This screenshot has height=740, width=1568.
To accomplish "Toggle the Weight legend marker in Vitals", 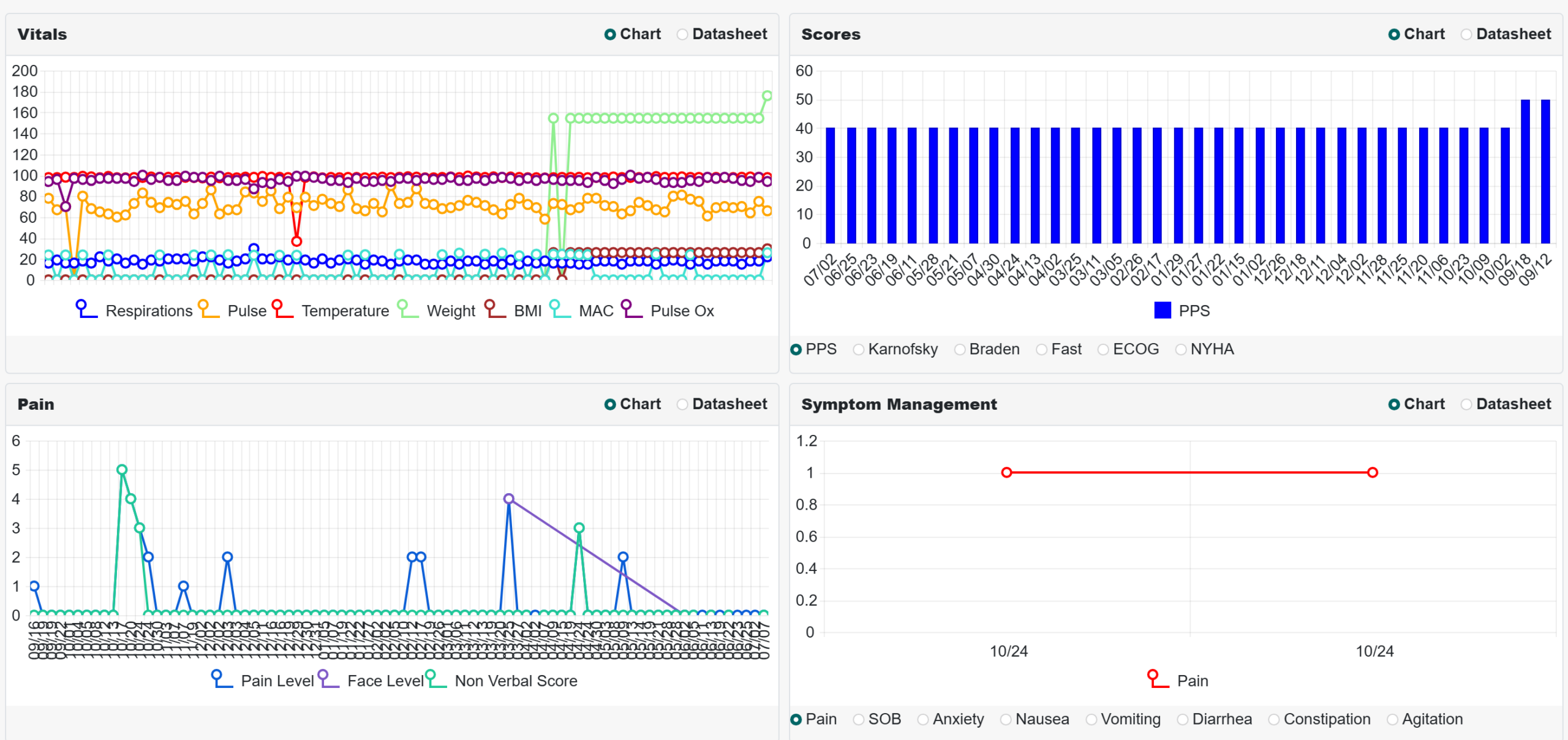I will tap(408, 309).
